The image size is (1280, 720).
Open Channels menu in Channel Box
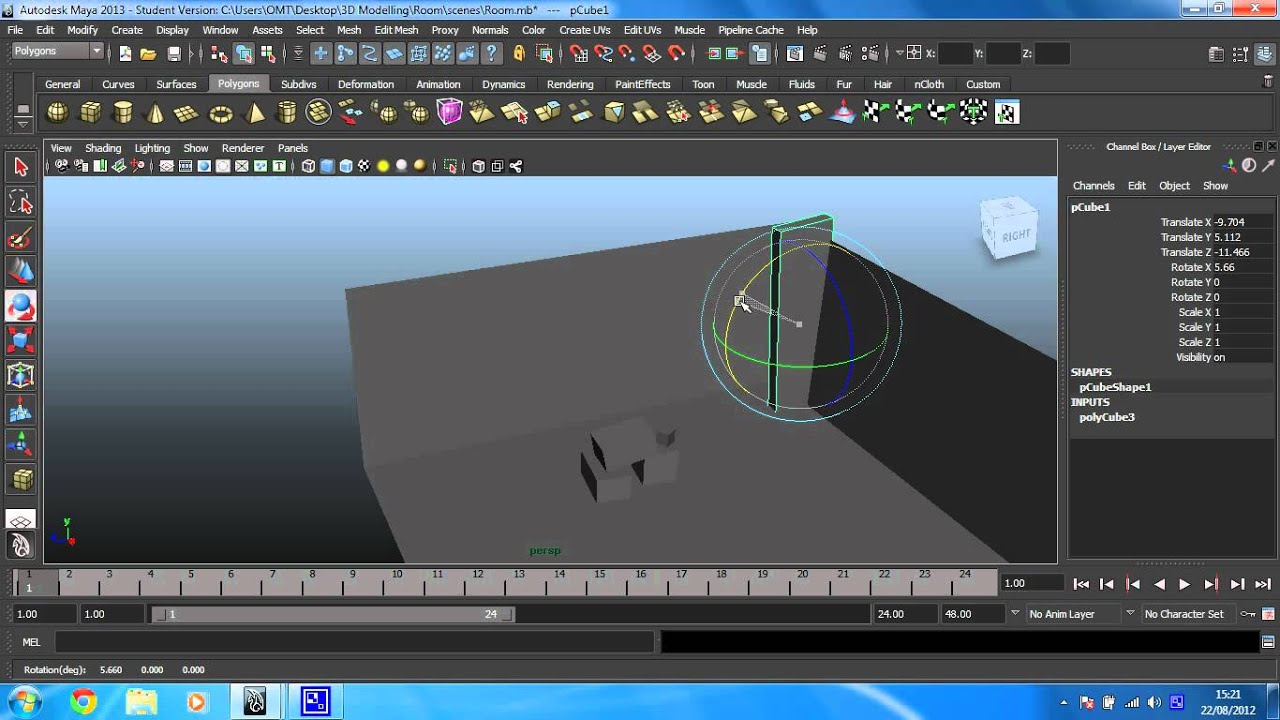(x=1093, y=186)
